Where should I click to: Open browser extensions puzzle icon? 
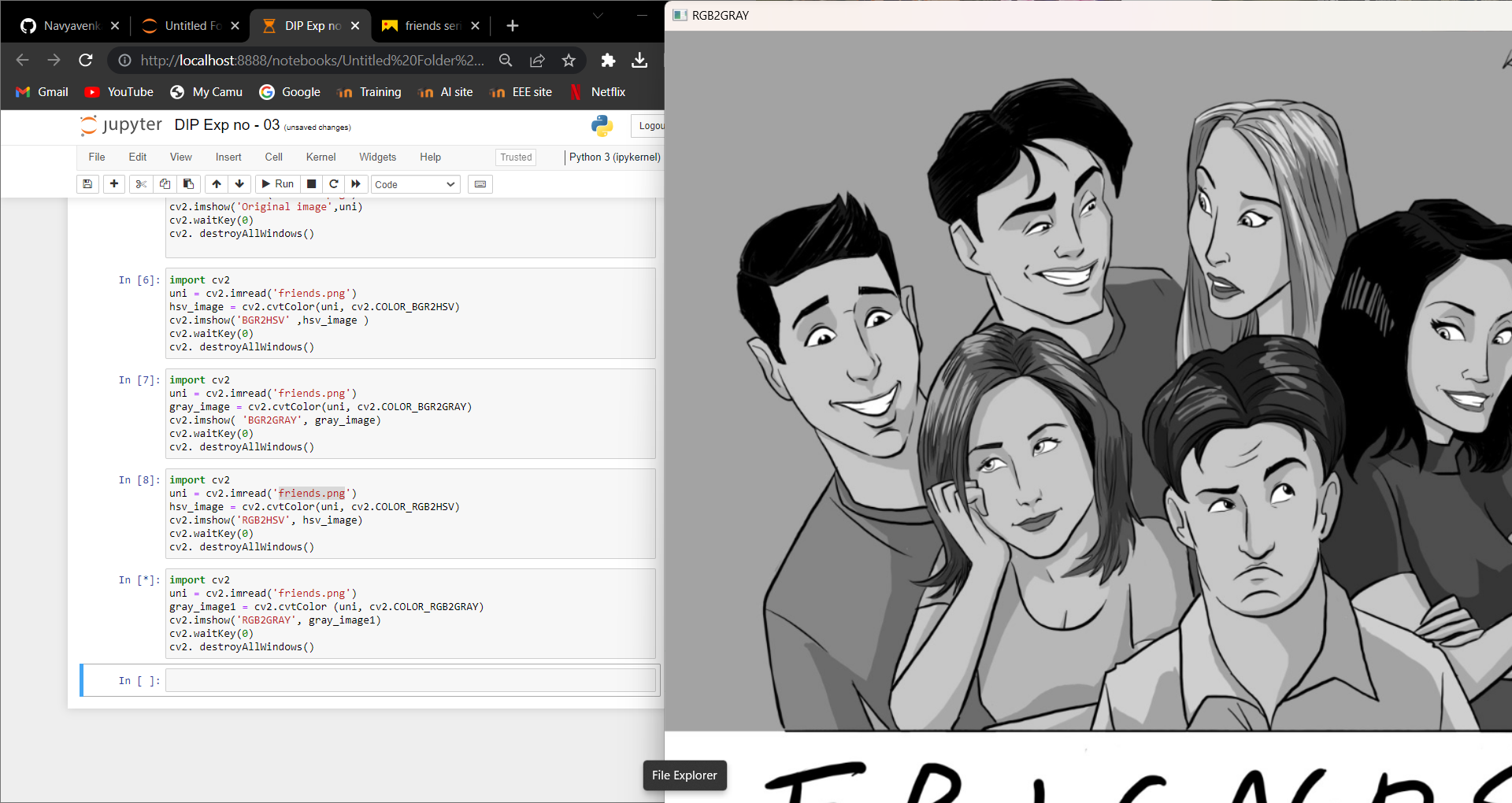(608, 61)
